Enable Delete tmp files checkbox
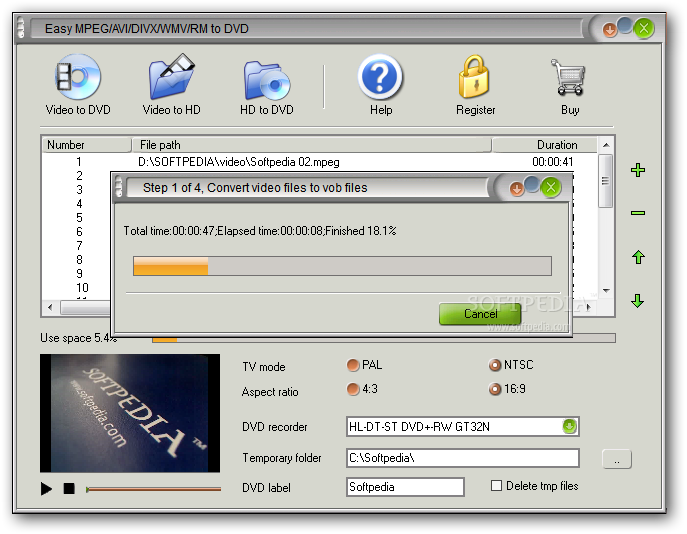 pos(496,485)
